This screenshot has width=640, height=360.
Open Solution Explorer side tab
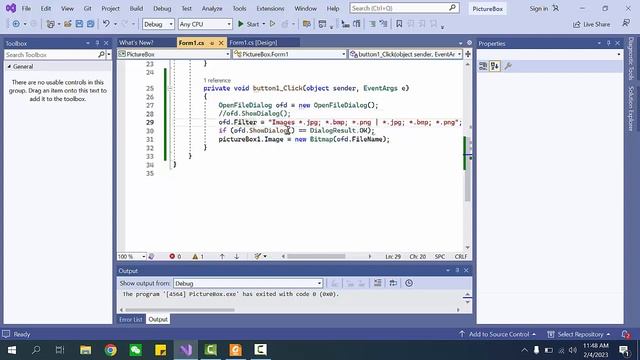(x=631, y=109)
